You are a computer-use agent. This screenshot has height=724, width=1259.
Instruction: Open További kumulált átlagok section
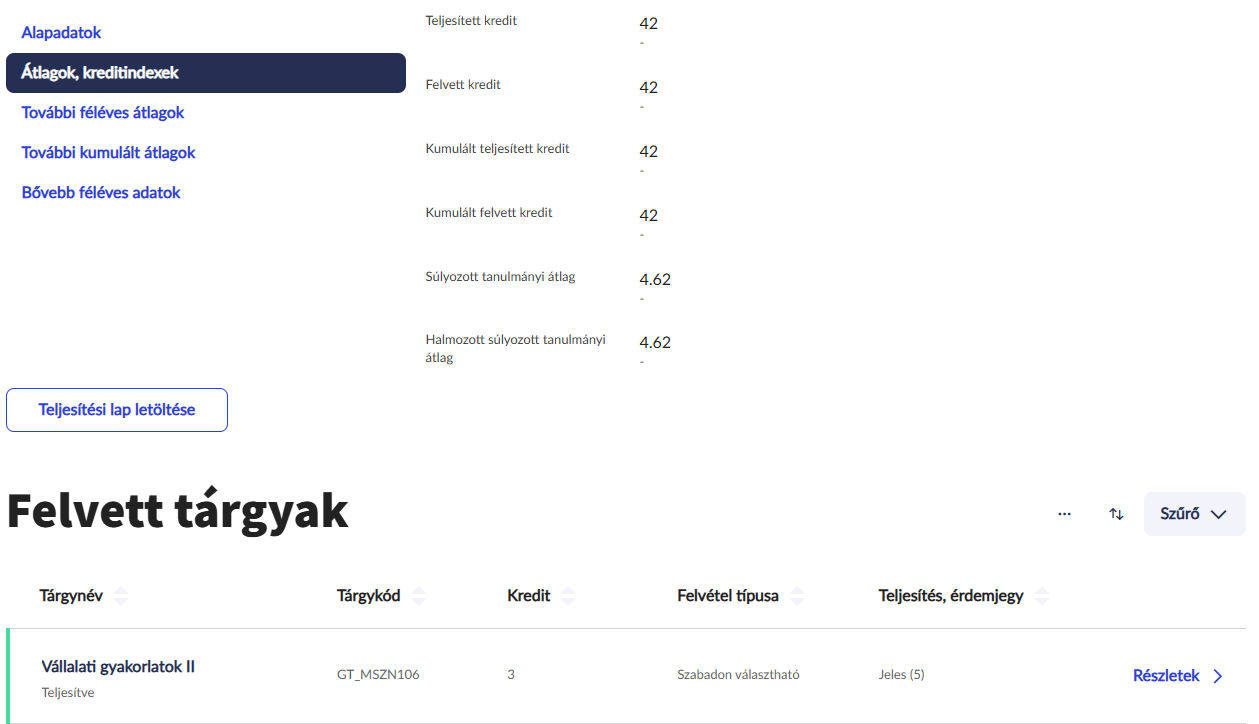tap(108, 153)
